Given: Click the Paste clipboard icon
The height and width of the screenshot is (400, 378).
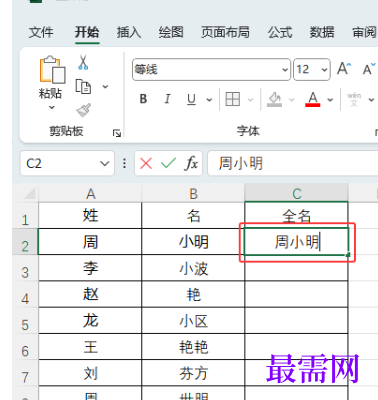Looking at the screenshot, I should point(52,70).
